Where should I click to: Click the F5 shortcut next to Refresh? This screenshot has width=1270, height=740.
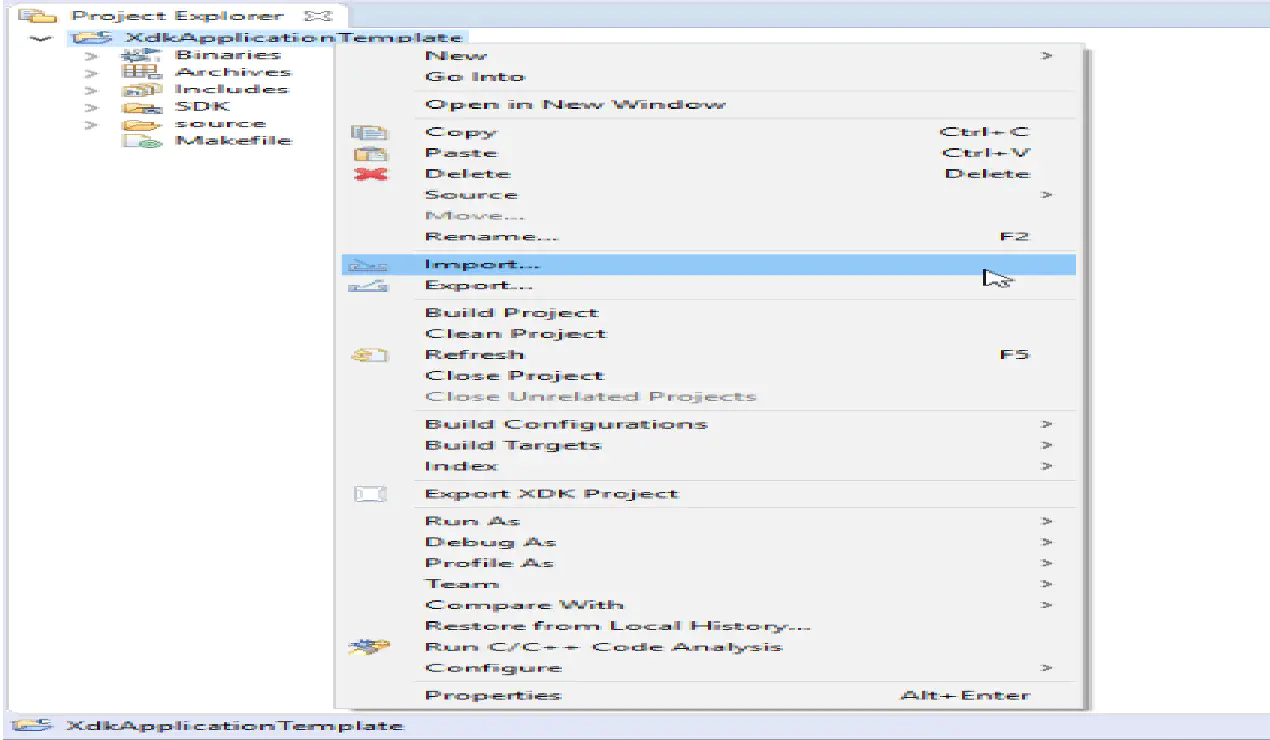click(x=1014, y=355)
